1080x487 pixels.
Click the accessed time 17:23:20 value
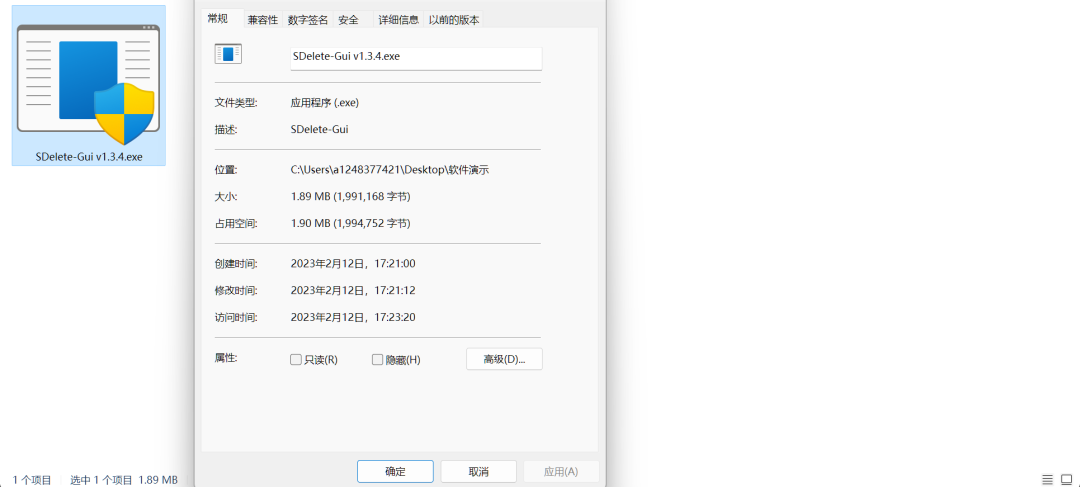pyautogui.click(x=353, y=318)
